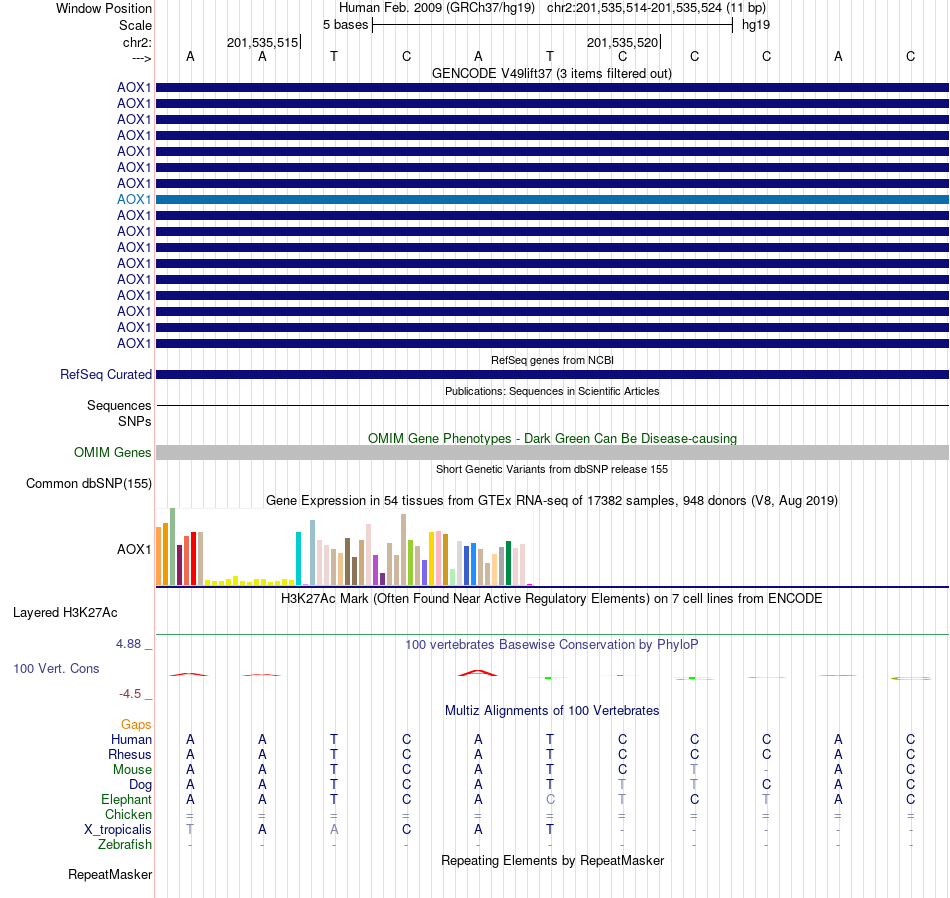This screenshot has height=898, width=950.
Task: Open the GENCODE V49lift37 track title
Action: point(551,74)
